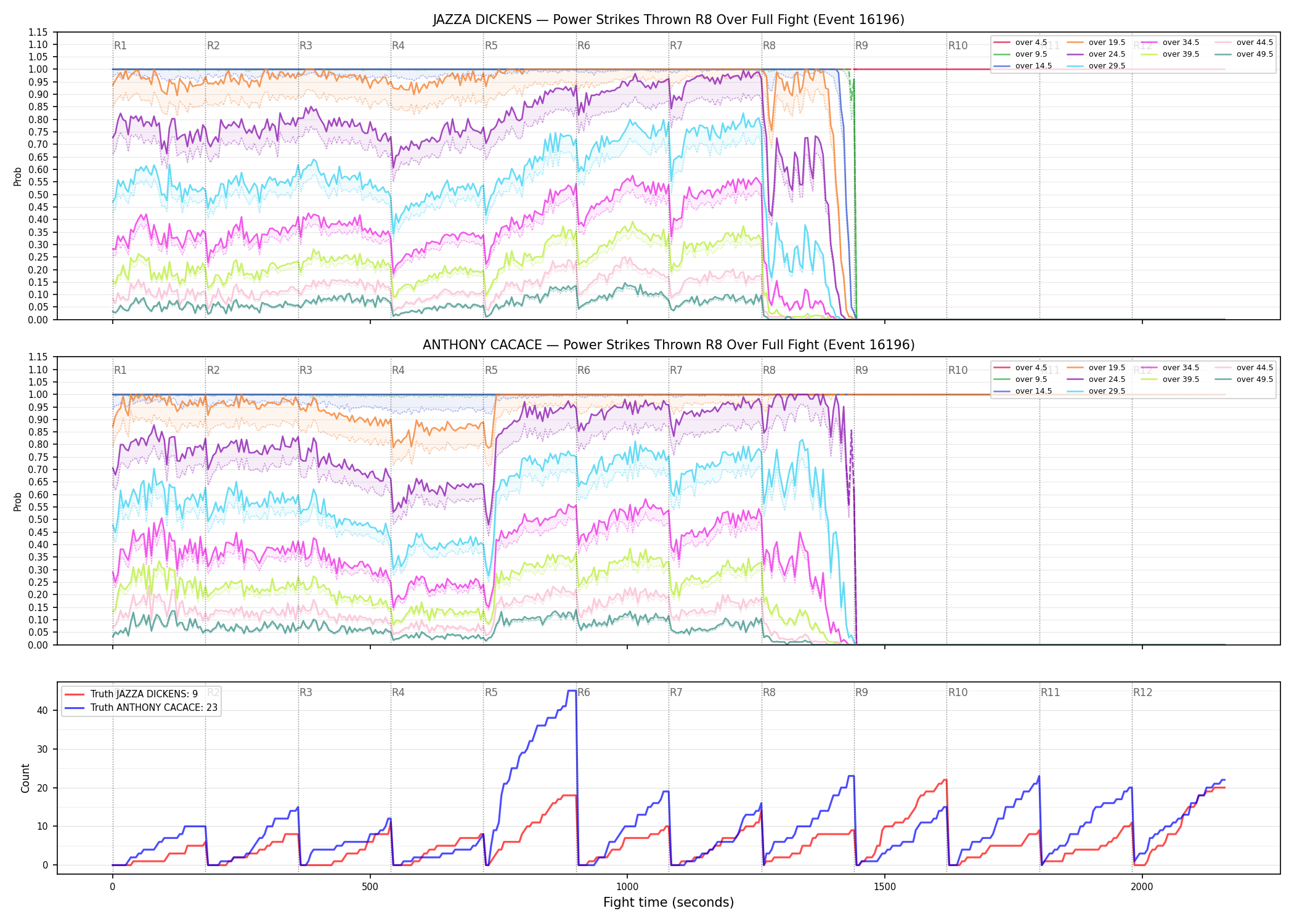Click the JAZZA DICKENS chart title
Image resolution: width=1294 pixels, height=924 pixels.
click(669, 20)
